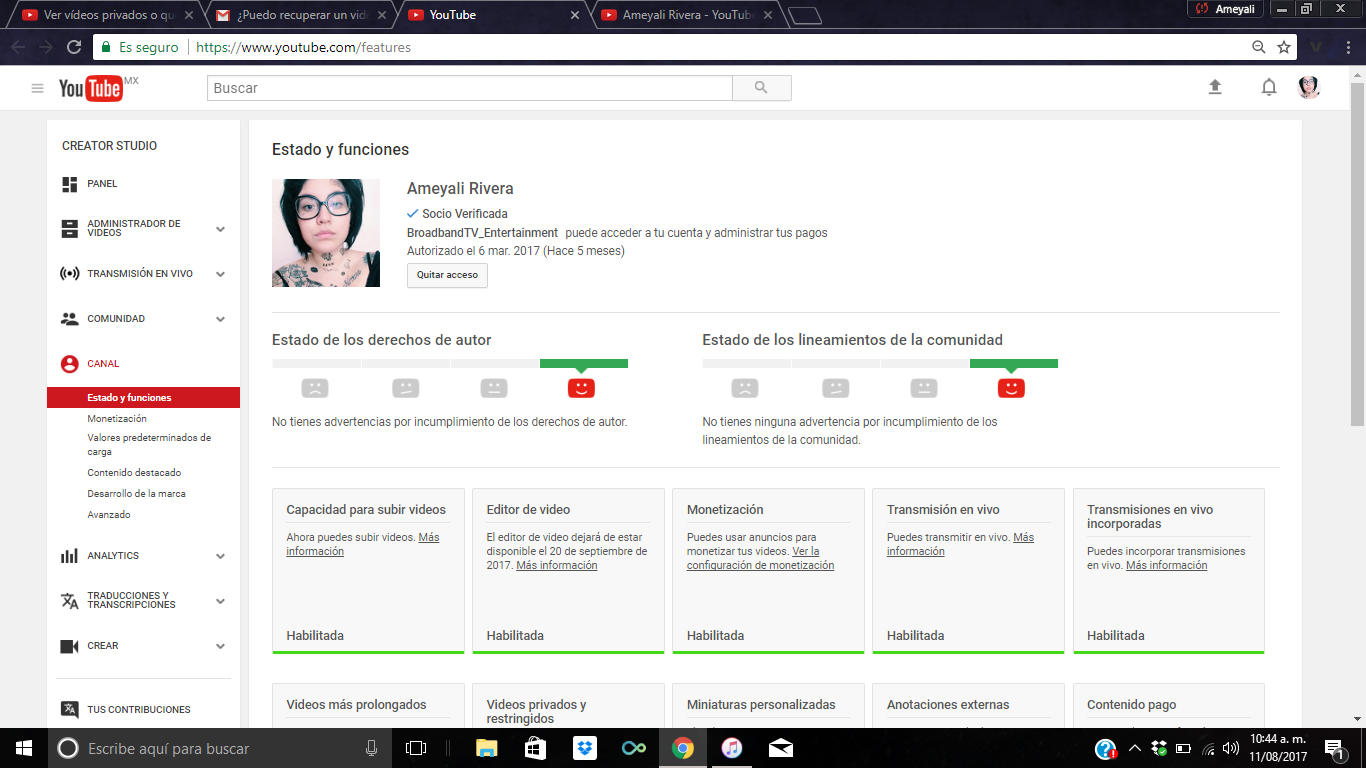The width and height of the screenshot is (1366, 768).
Task: Open File Explorer from the taskbar
Action: [x=487, y=748]
